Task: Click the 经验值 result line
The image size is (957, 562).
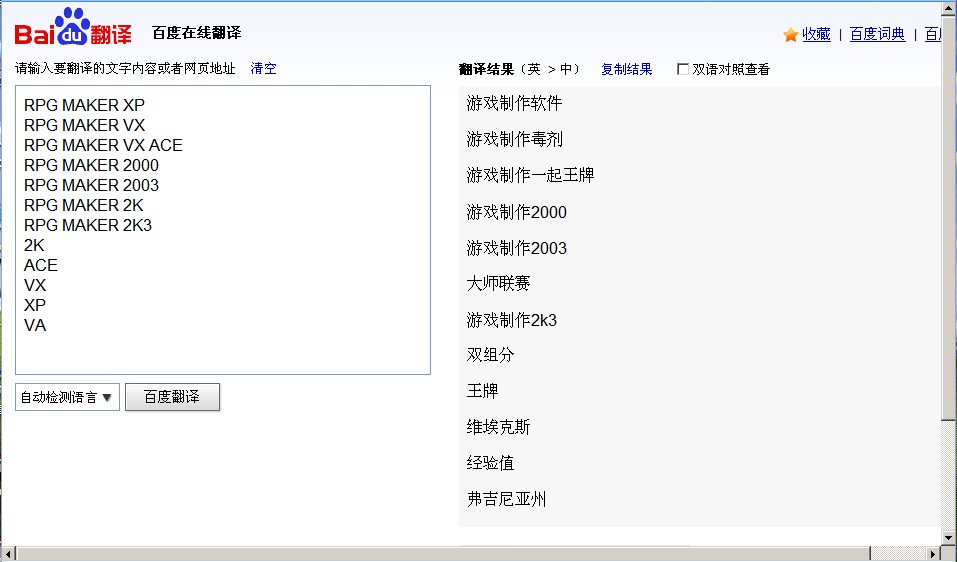Action: pyautogui.click(x=490, y=463)
